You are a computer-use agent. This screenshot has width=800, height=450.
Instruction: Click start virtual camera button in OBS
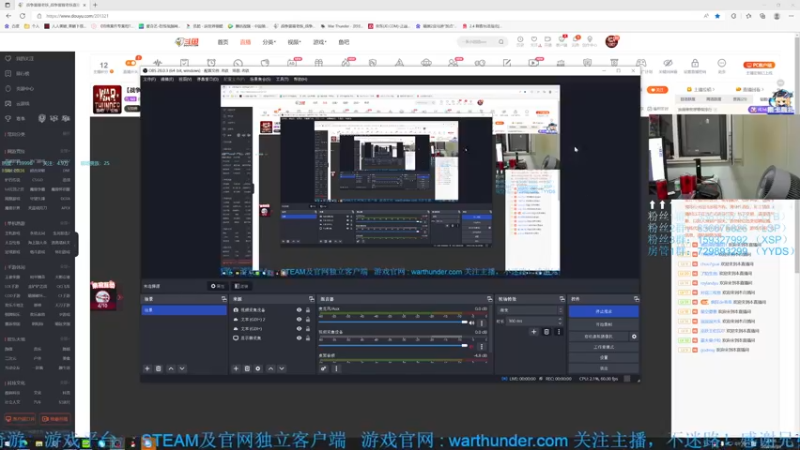coord(599,337)
